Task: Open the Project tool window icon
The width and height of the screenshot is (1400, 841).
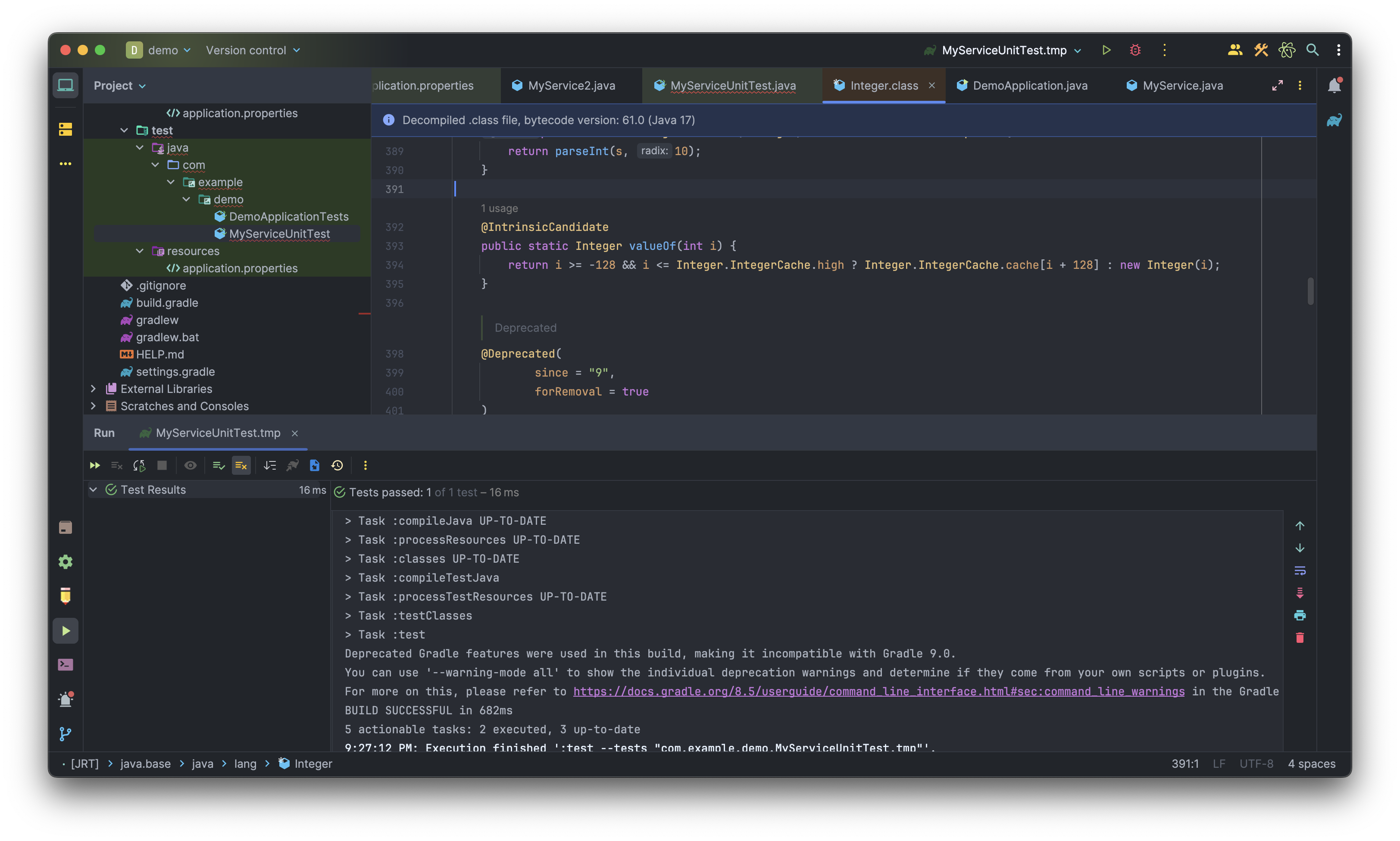Action: pyautogui.click(x=66, y=86)
